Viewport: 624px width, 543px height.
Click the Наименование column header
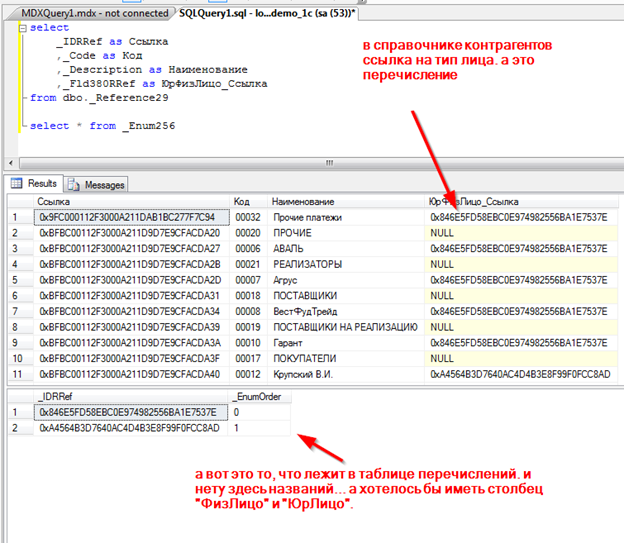point(346,202)
